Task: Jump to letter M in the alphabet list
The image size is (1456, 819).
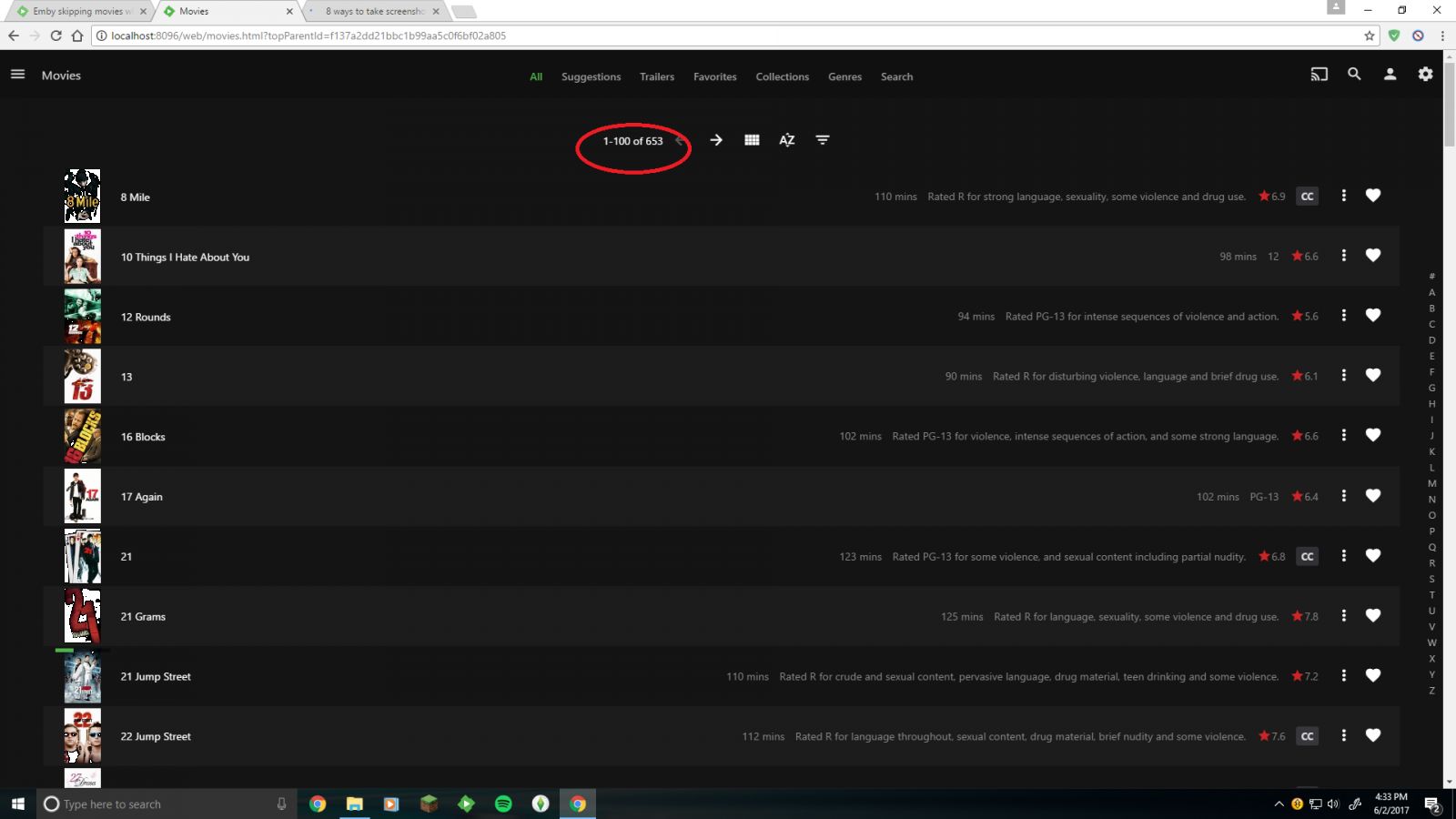Action: 1431,483
